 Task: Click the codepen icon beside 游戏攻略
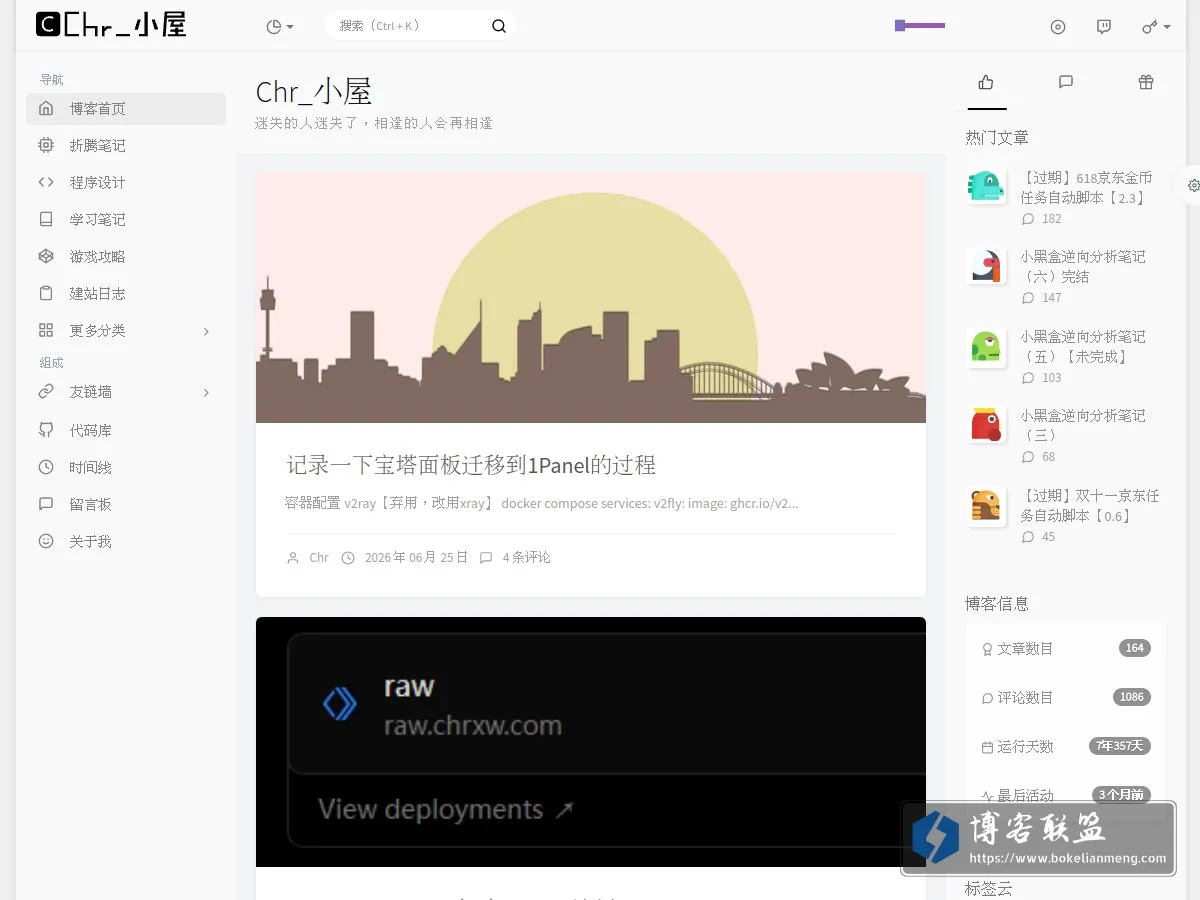[46, 256]
